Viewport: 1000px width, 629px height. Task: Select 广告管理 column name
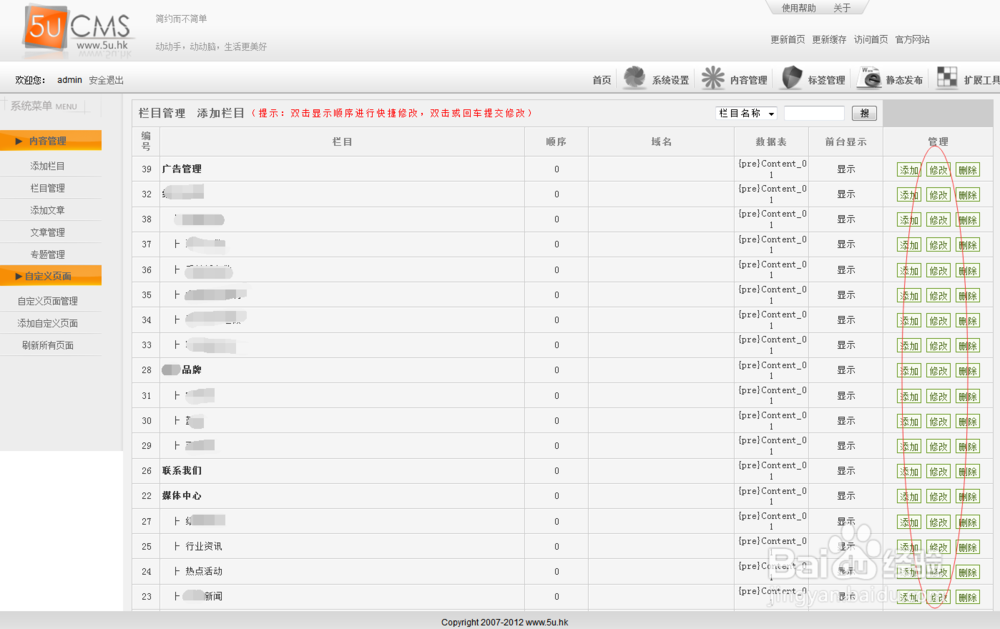click(x=182, y=169)
